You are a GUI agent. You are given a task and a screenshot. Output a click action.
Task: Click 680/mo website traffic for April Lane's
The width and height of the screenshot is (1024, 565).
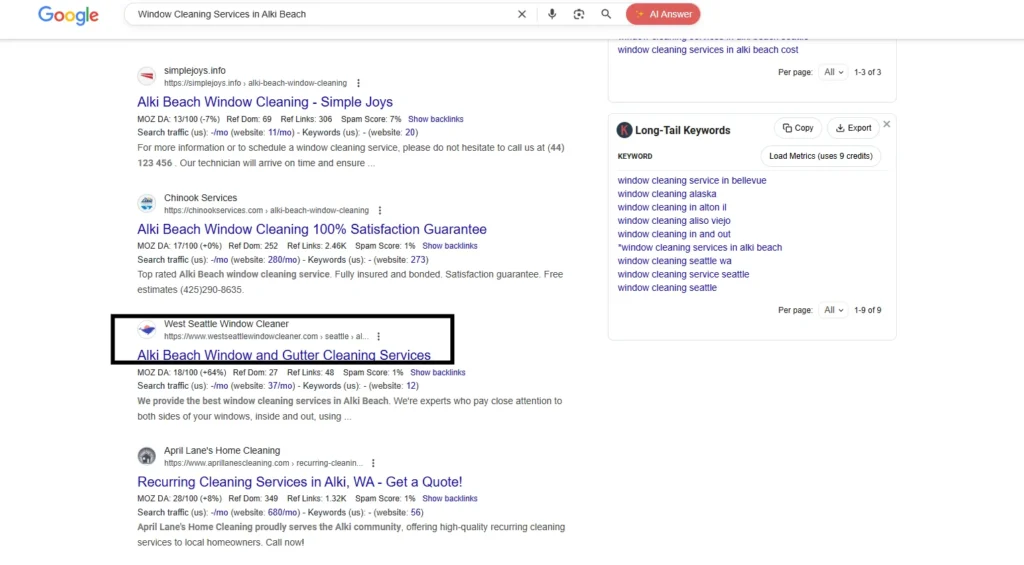tap(283, 513)
